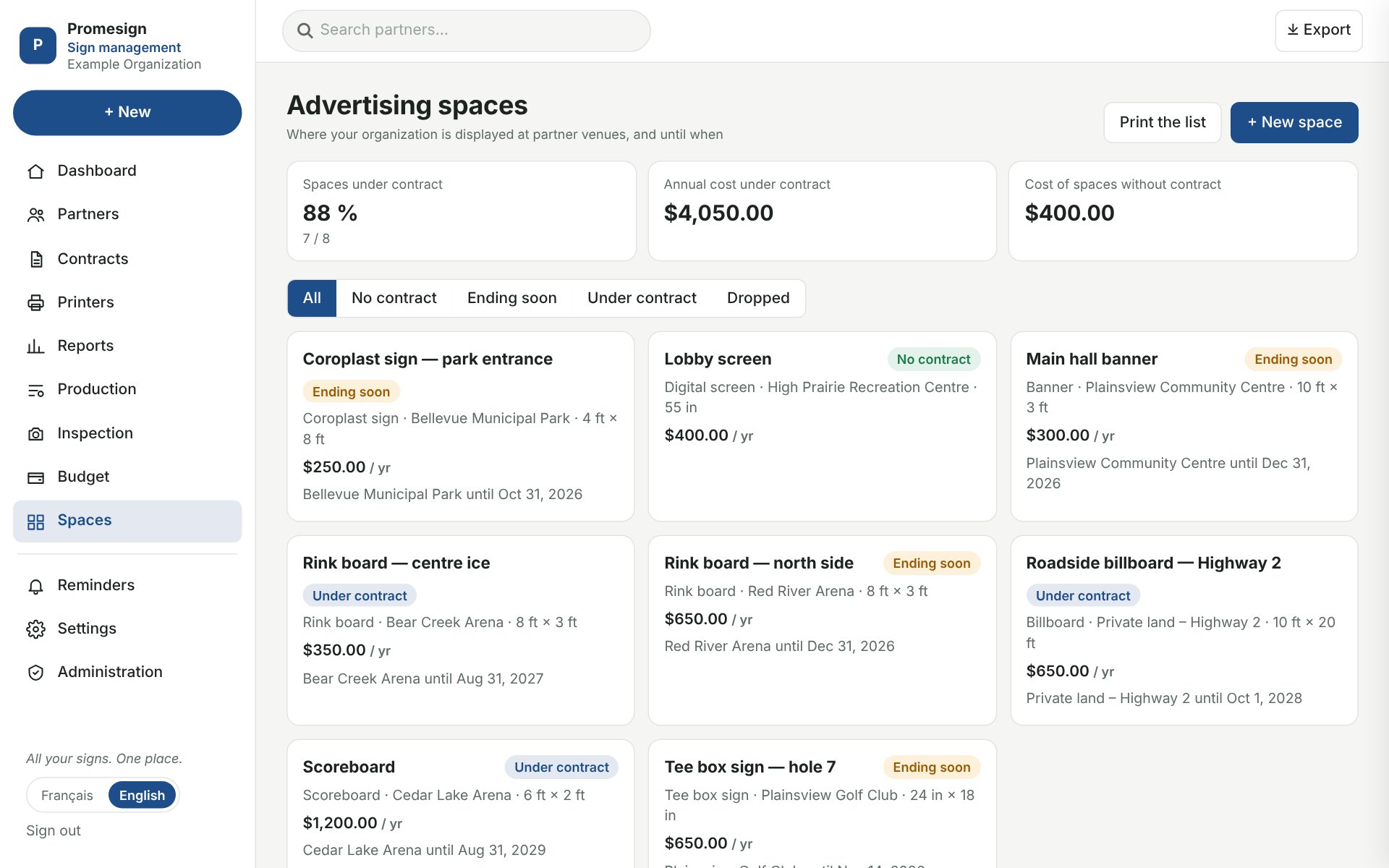Open the Main hall banner card
This screenshot has height=868, width=1389.
[x=1184, y=427]
